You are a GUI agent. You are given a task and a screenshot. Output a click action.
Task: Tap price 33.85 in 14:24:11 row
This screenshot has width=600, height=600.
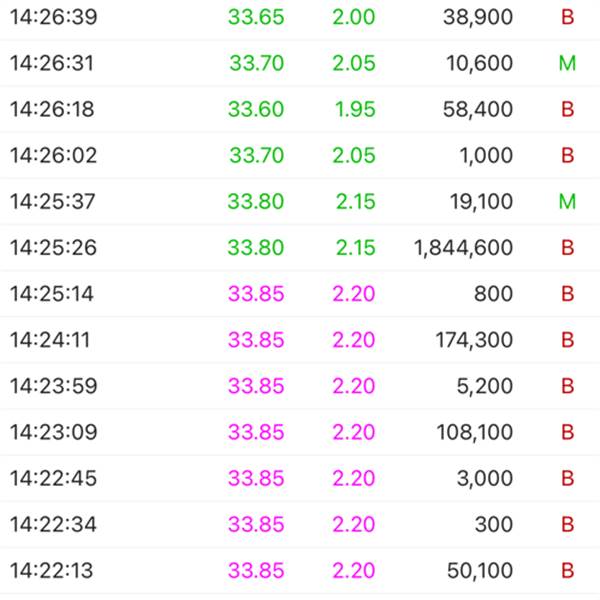coord(256,340)
